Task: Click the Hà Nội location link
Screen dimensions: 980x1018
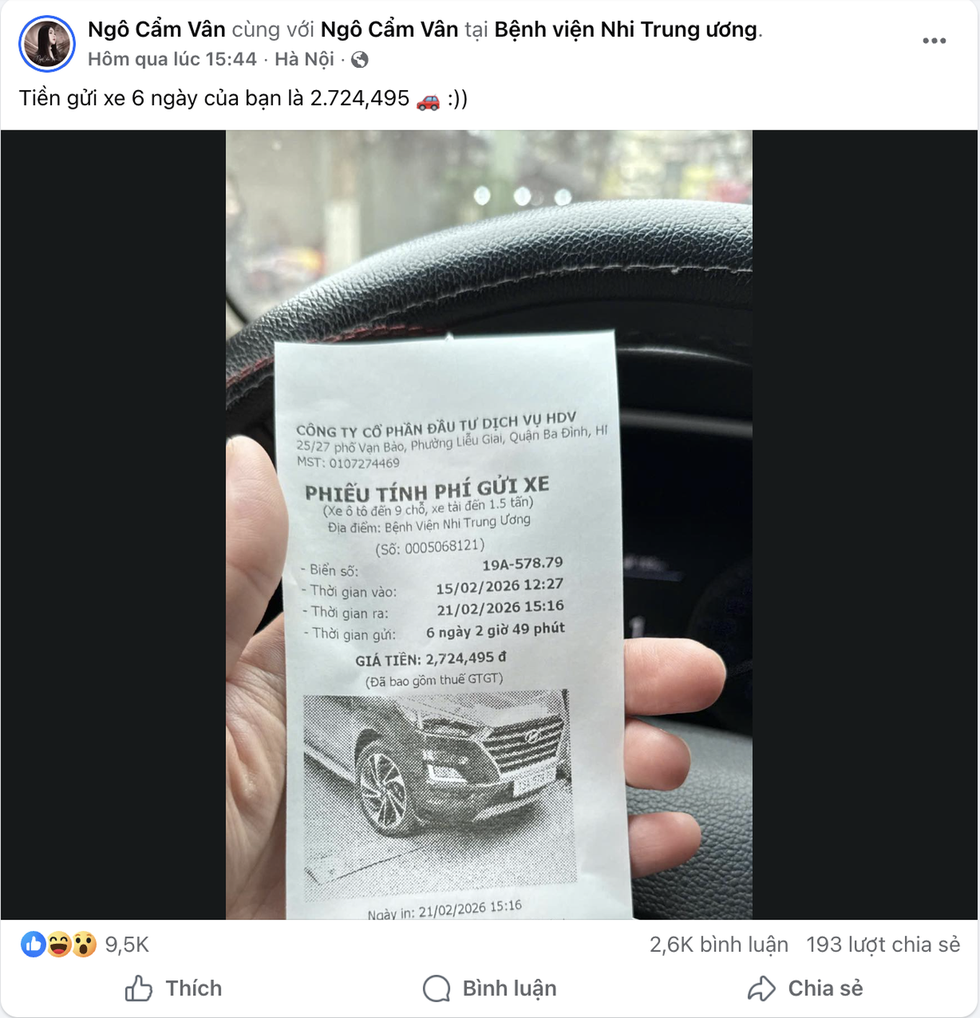Action: coord(304,59)
